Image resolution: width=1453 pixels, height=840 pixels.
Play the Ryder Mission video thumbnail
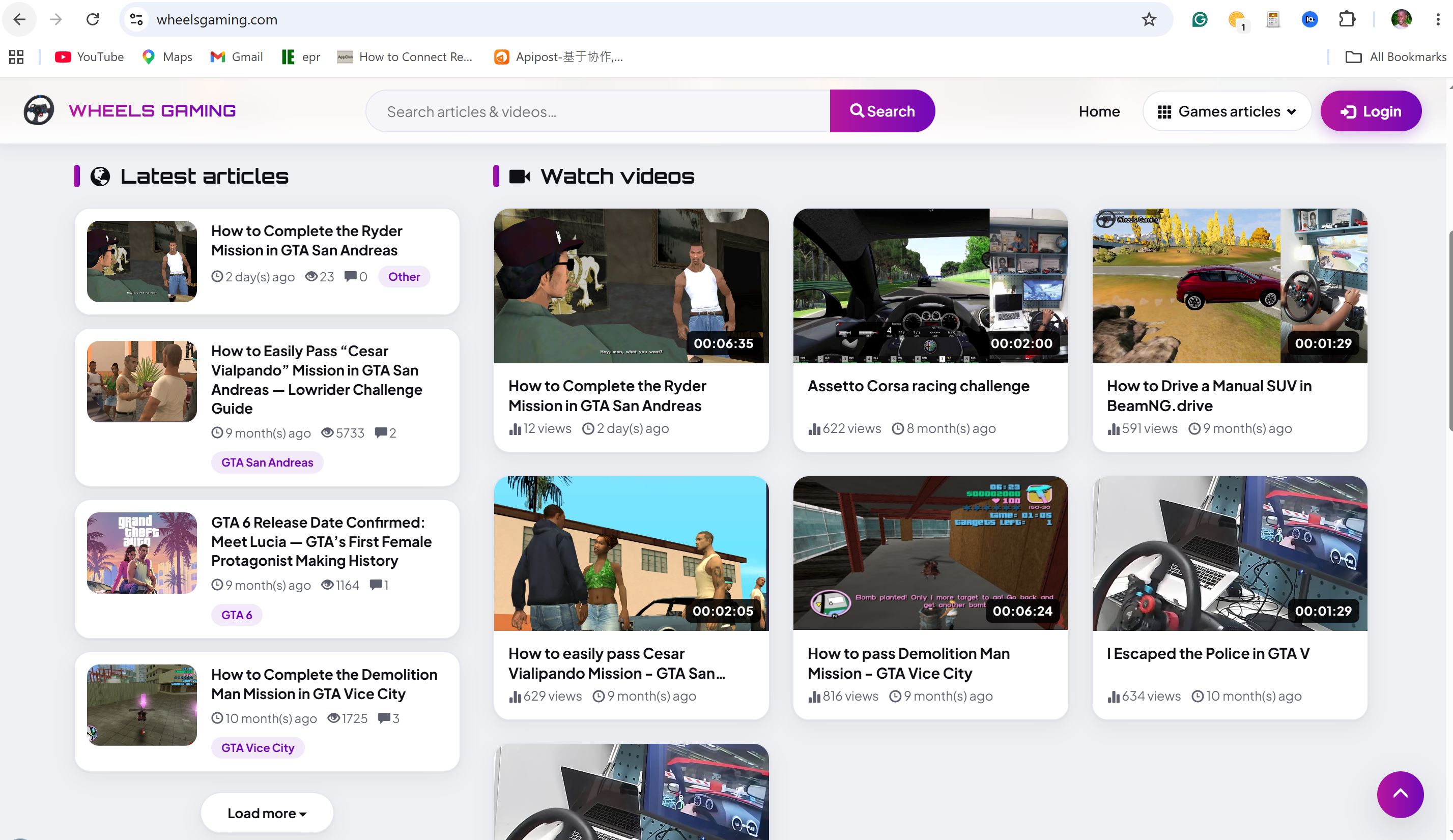[x=632, y=286]
